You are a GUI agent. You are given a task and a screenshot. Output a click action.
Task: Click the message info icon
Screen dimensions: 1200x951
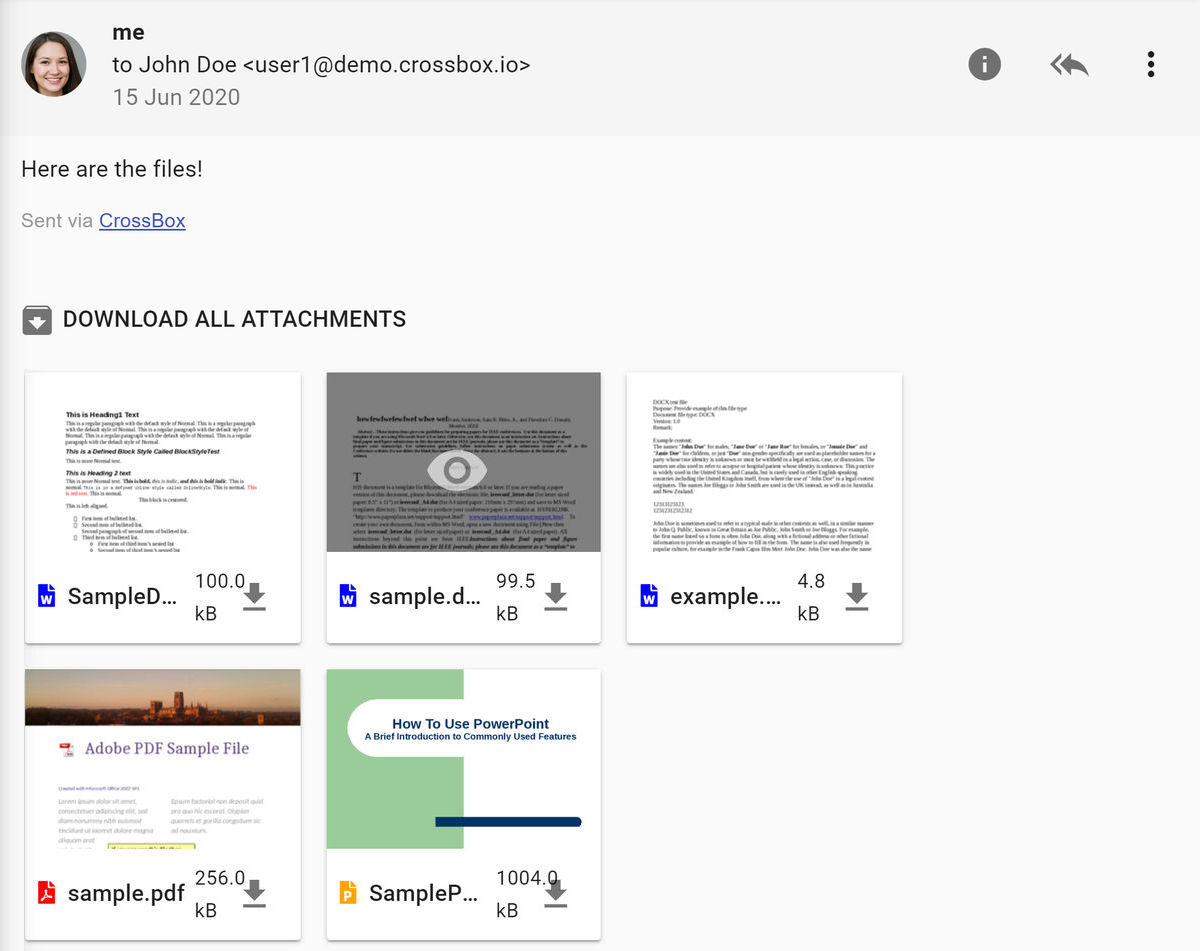click(984, 65)
